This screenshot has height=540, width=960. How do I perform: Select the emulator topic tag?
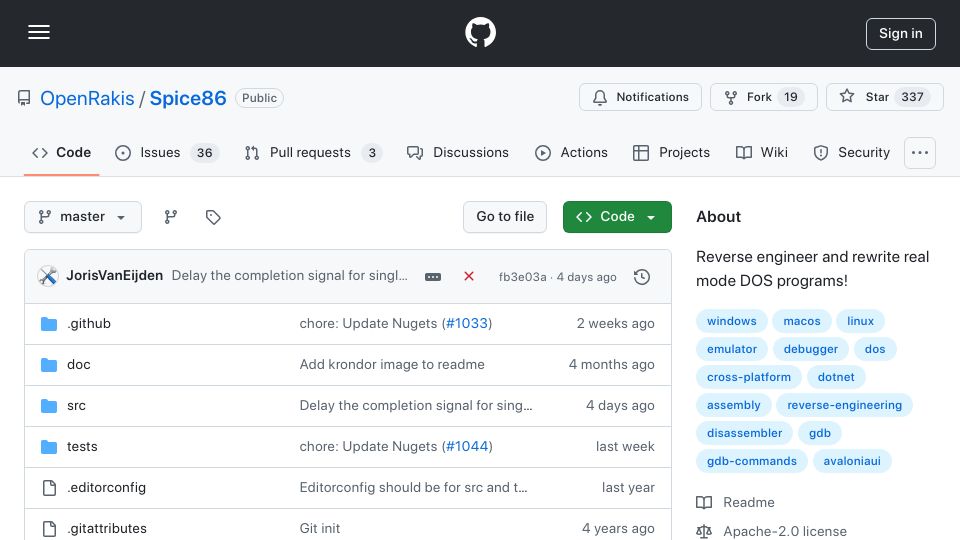(x=732, y=349)
